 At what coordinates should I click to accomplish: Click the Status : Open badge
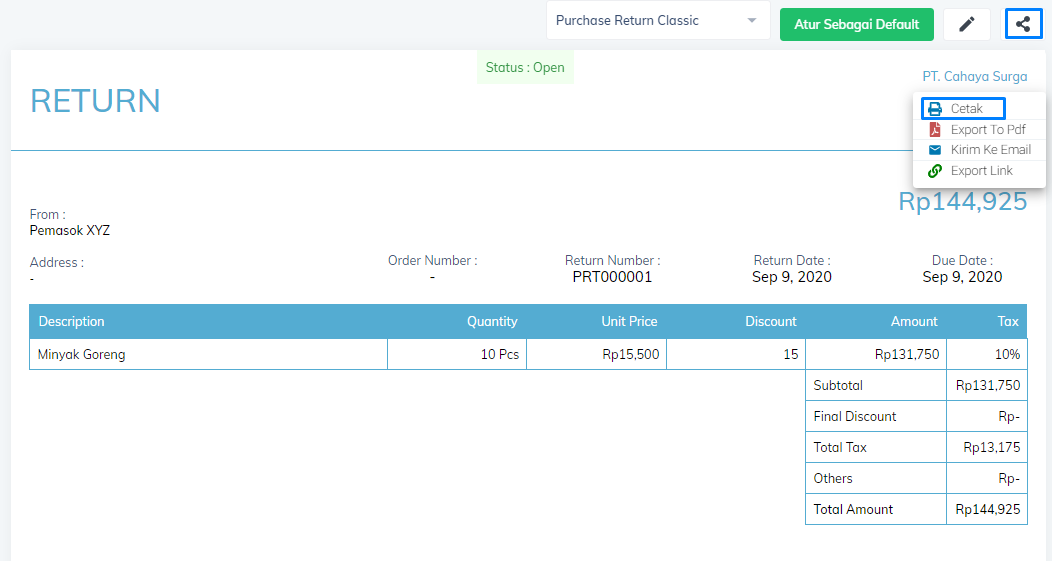tap(525, 68)
